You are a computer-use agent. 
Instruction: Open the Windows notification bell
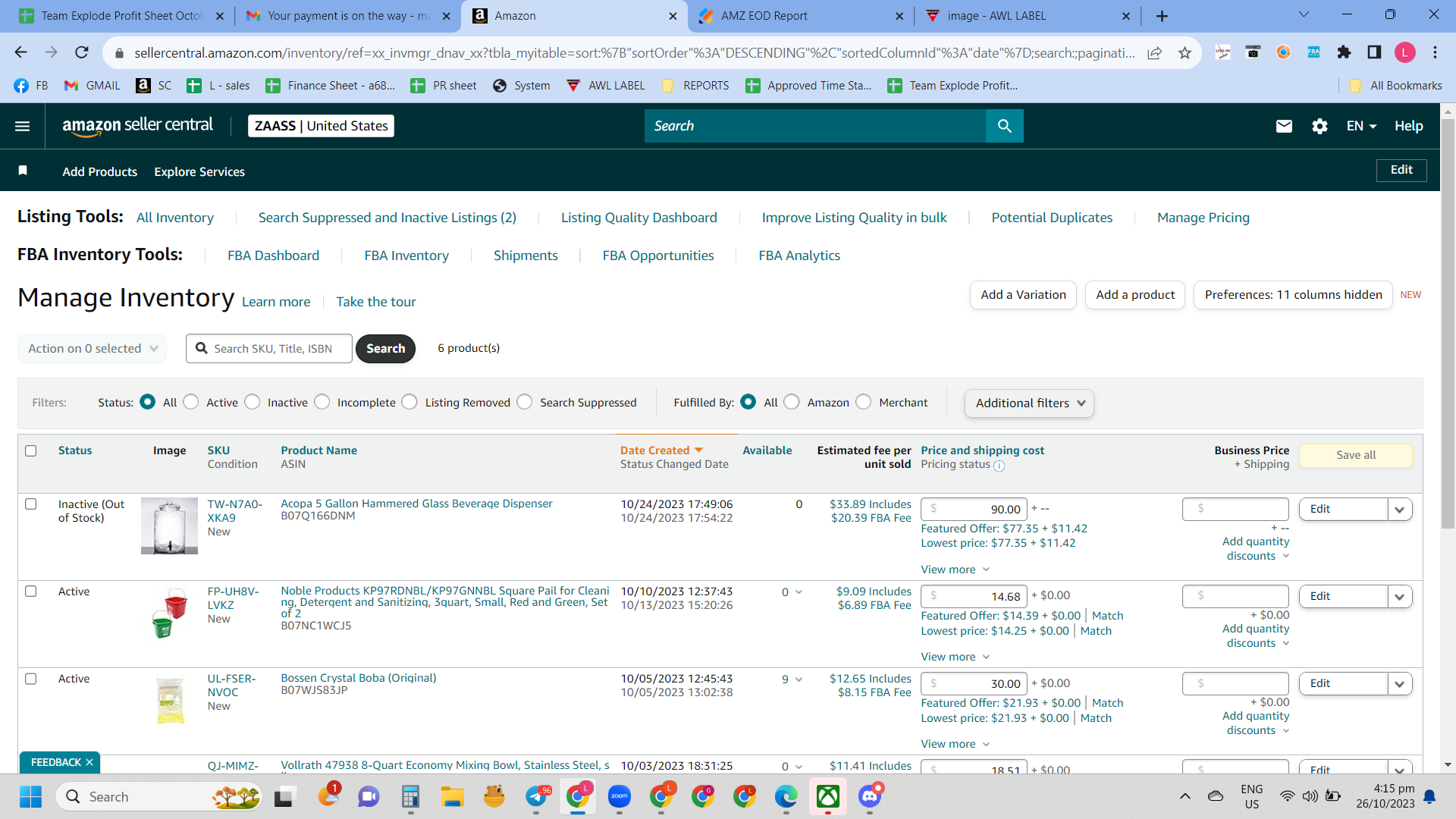1429,796
